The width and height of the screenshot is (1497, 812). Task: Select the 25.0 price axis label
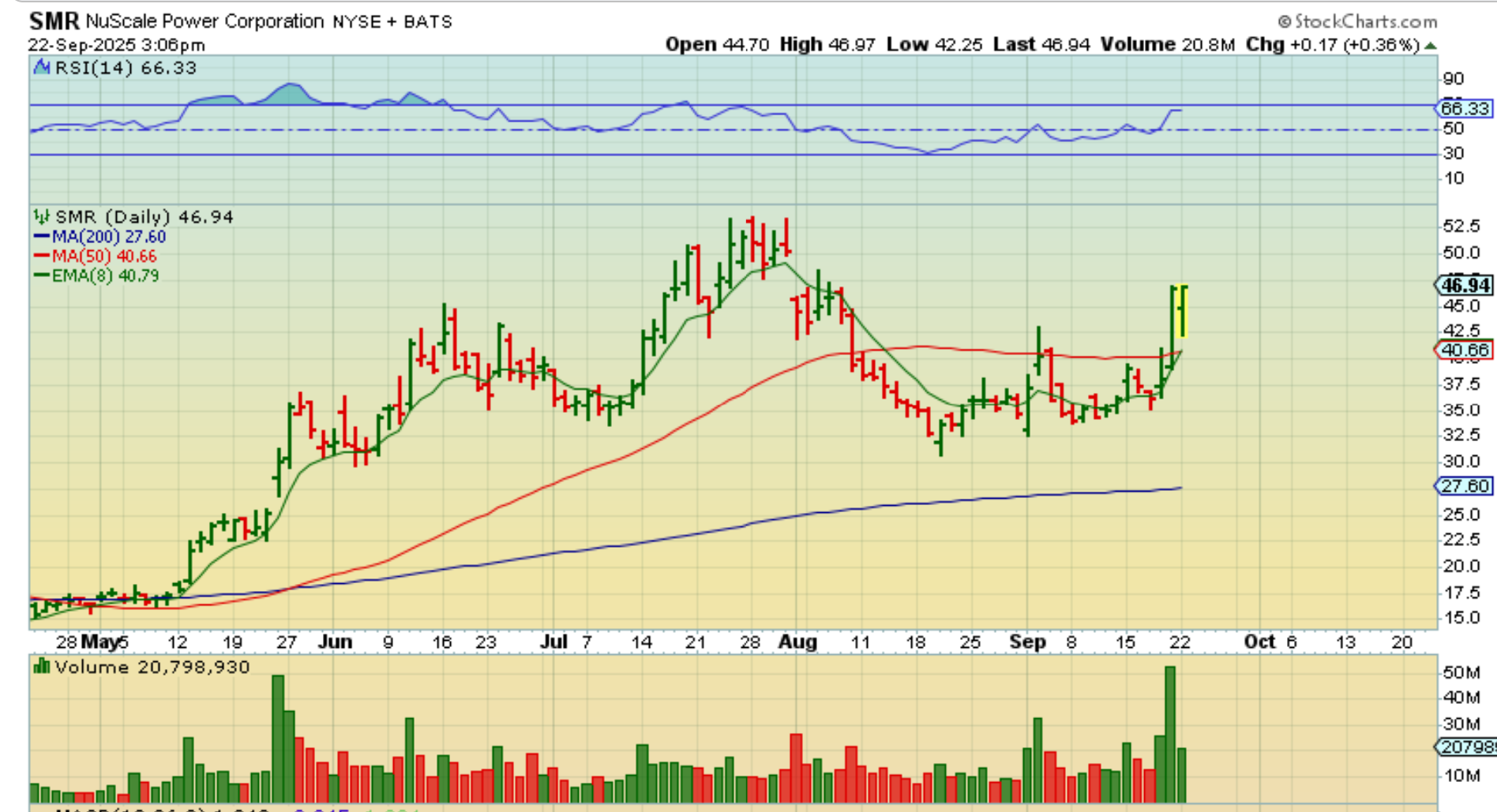1461,515
